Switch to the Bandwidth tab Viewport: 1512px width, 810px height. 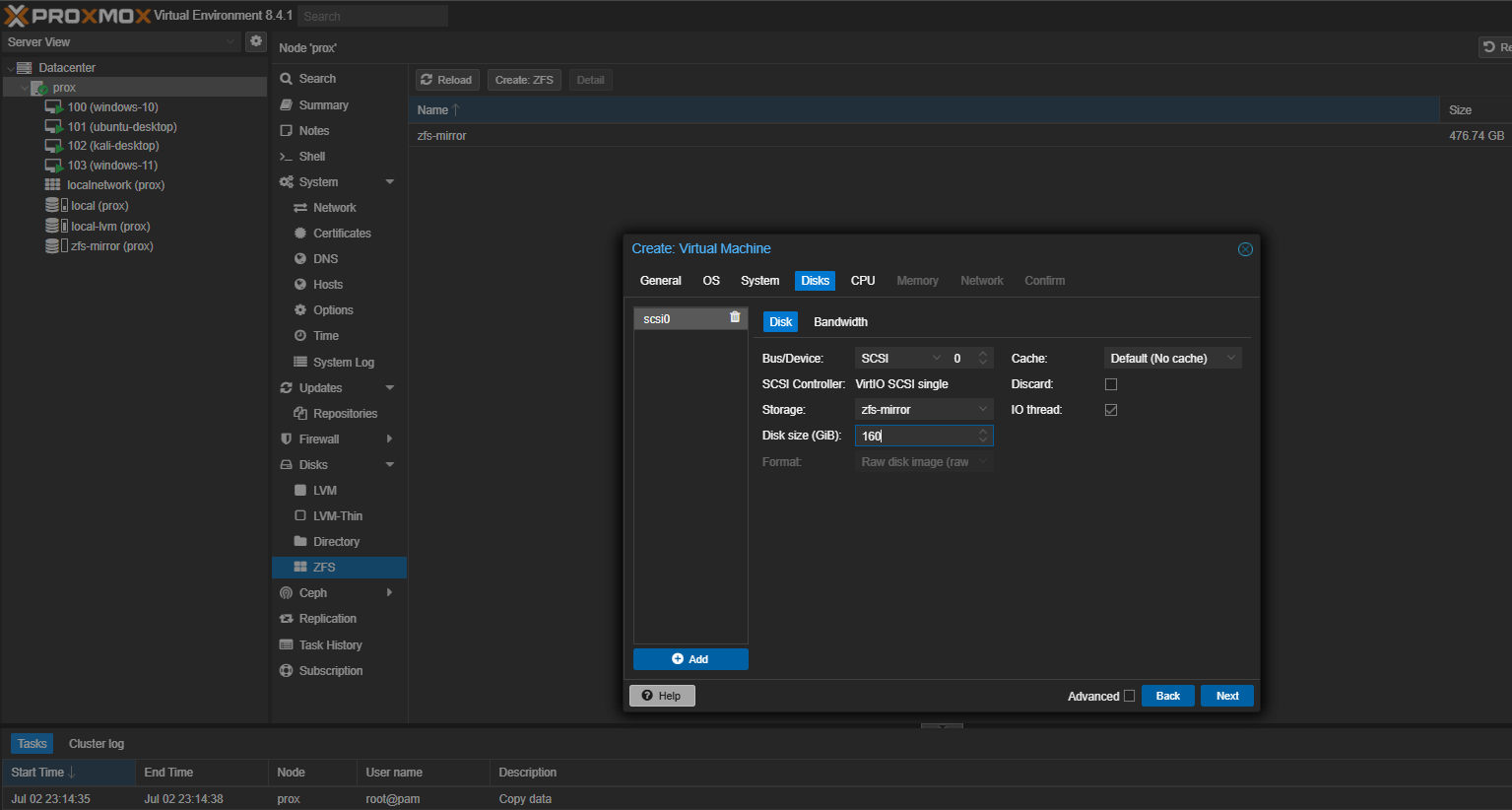[x=840, y=322]
